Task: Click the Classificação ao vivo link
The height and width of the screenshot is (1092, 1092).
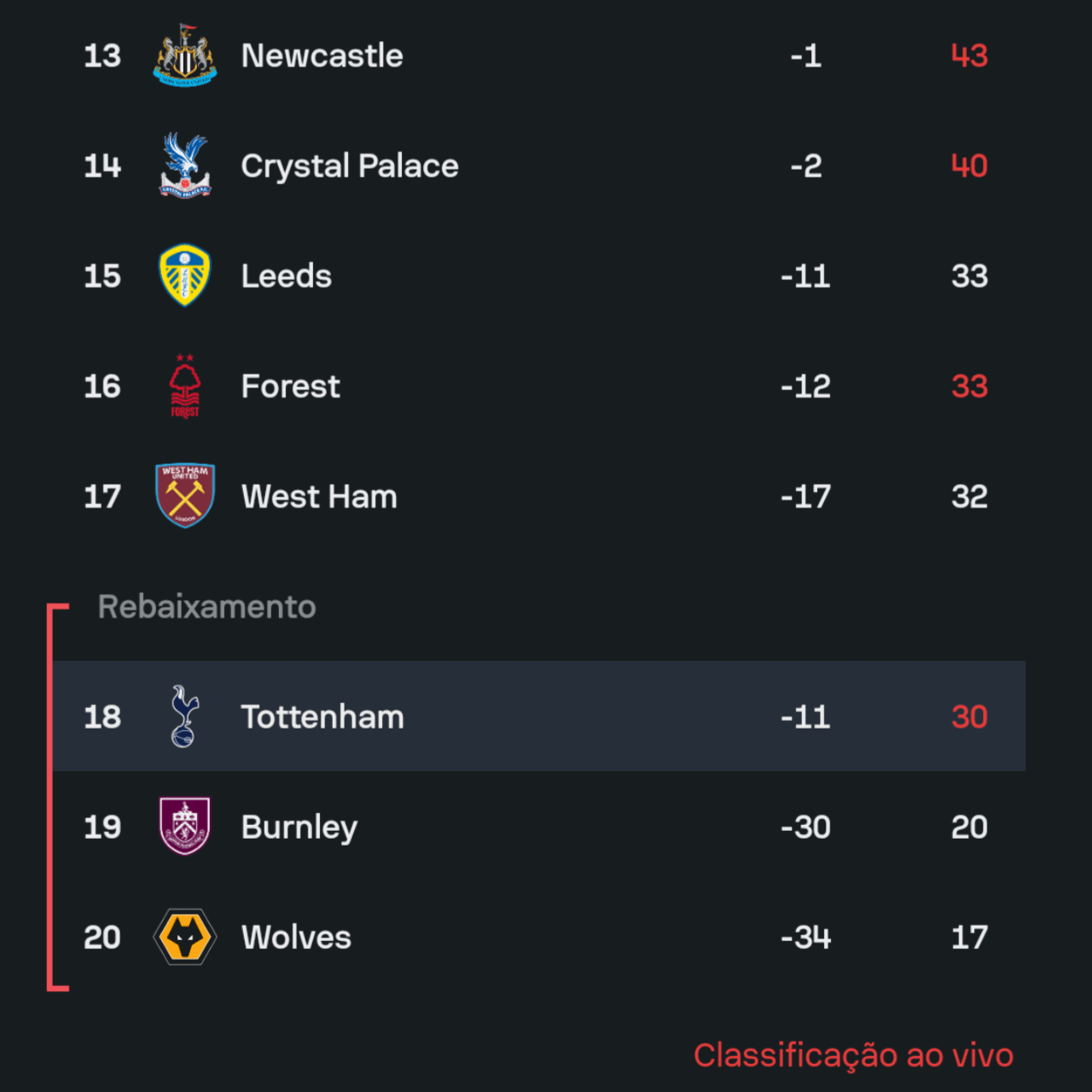Action: (853, 1055)
